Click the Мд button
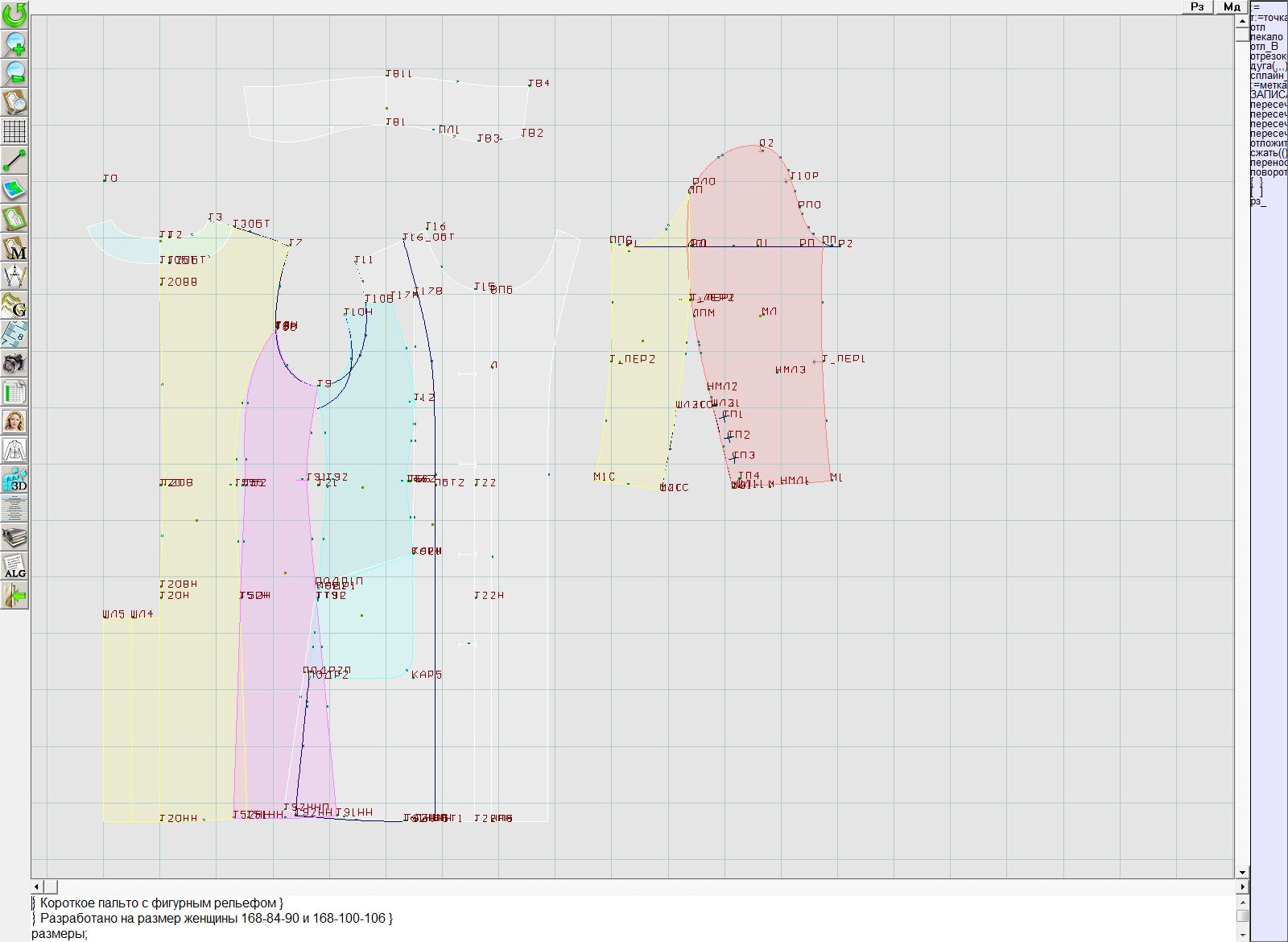Screen dimensions: 1288x942 point(1231,6)
